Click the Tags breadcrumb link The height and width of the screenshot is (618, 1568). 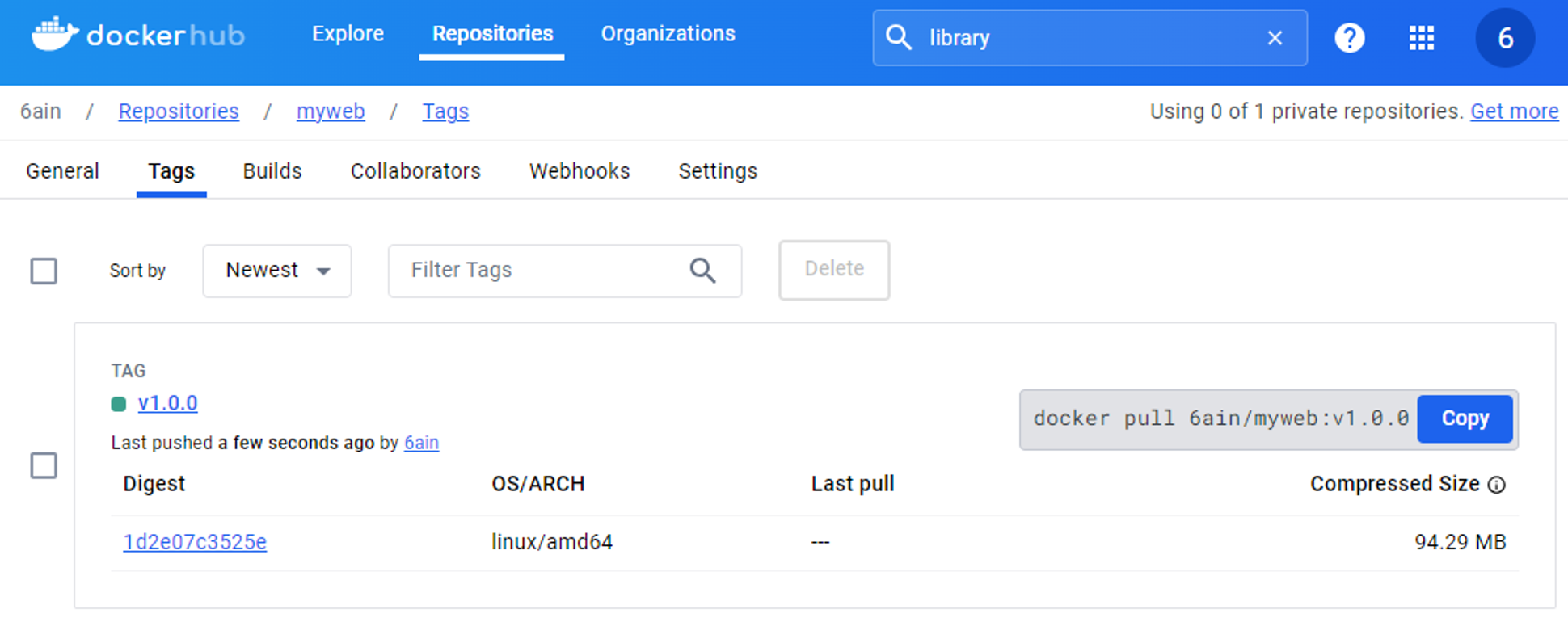[445, 111]
